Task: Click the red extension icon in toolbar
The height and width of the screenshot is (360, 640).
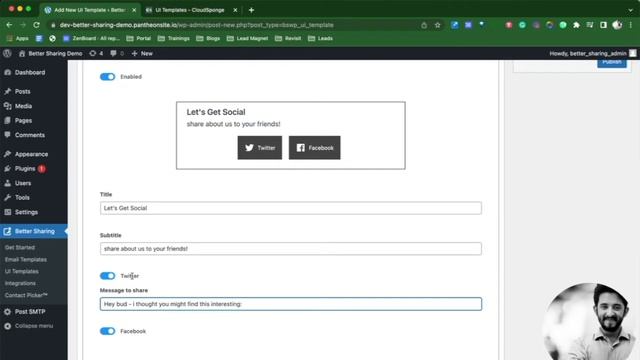Action: 509,25
